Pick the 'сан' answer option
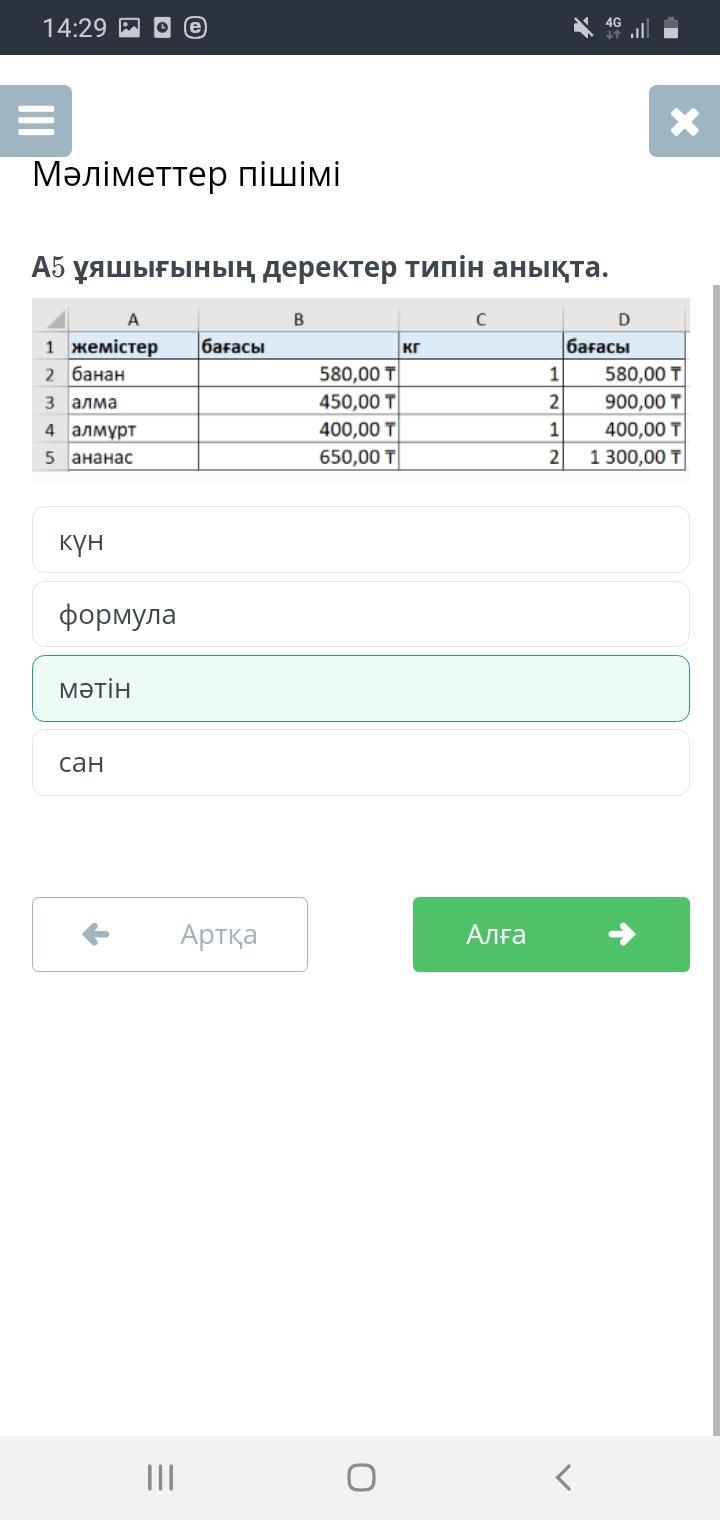Image resolution: width=720 pixels, height=1520 pixels. tap(360, 762)
